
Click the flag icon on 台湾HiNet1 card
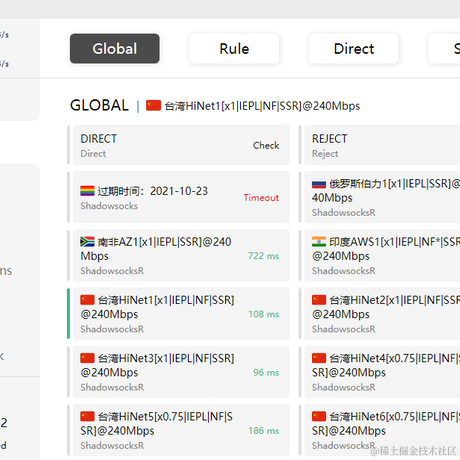[87, 300]
